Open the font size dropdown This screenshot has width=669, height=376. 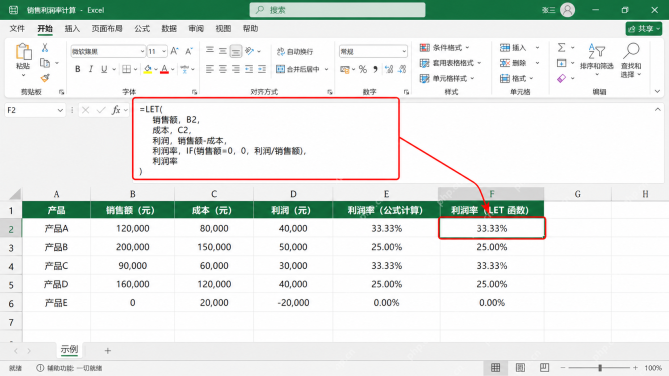(164, 51)
